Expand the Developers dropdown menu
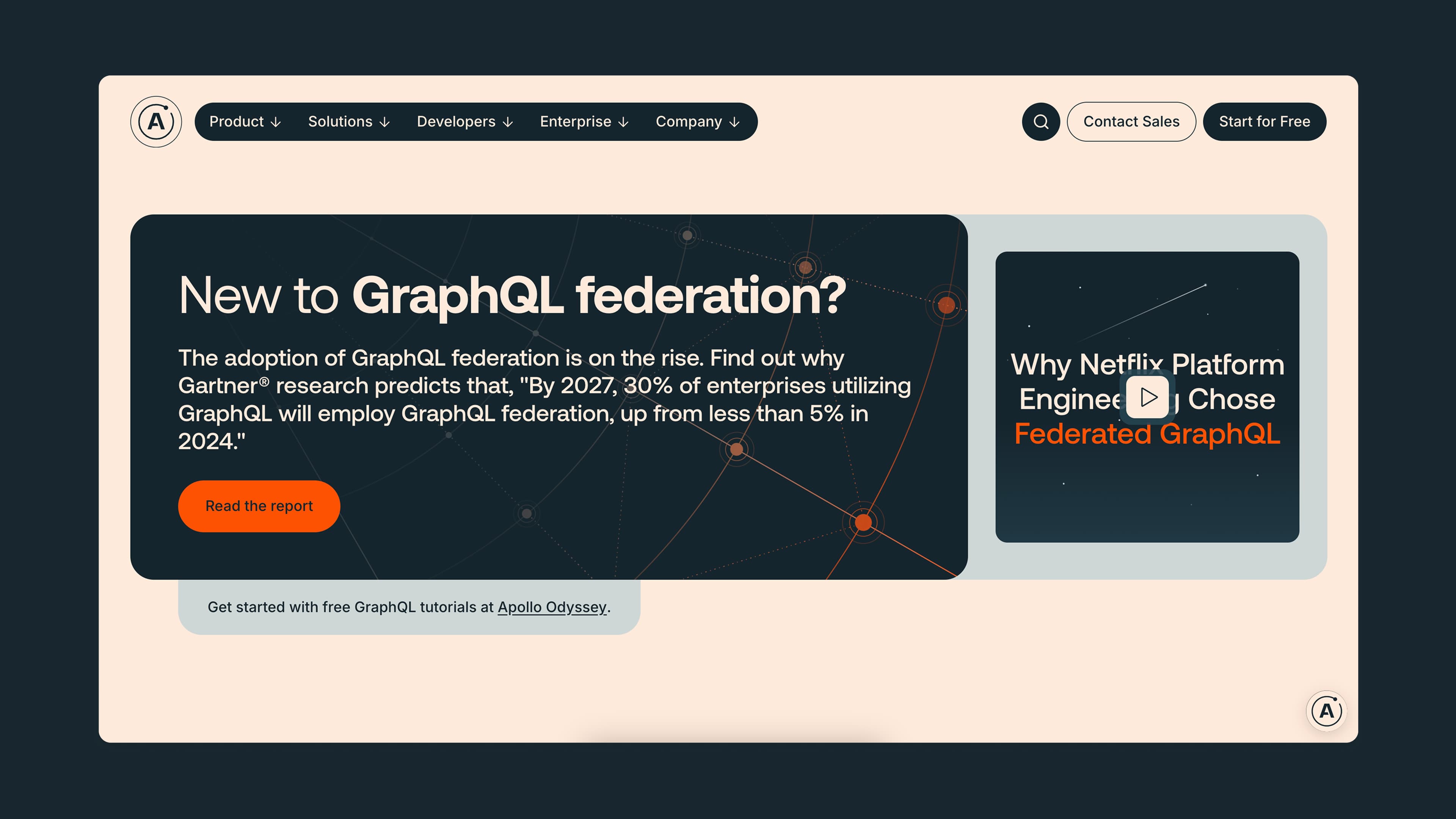The width and height of the screenshot is (1456, 819). (x=464, y=121)
